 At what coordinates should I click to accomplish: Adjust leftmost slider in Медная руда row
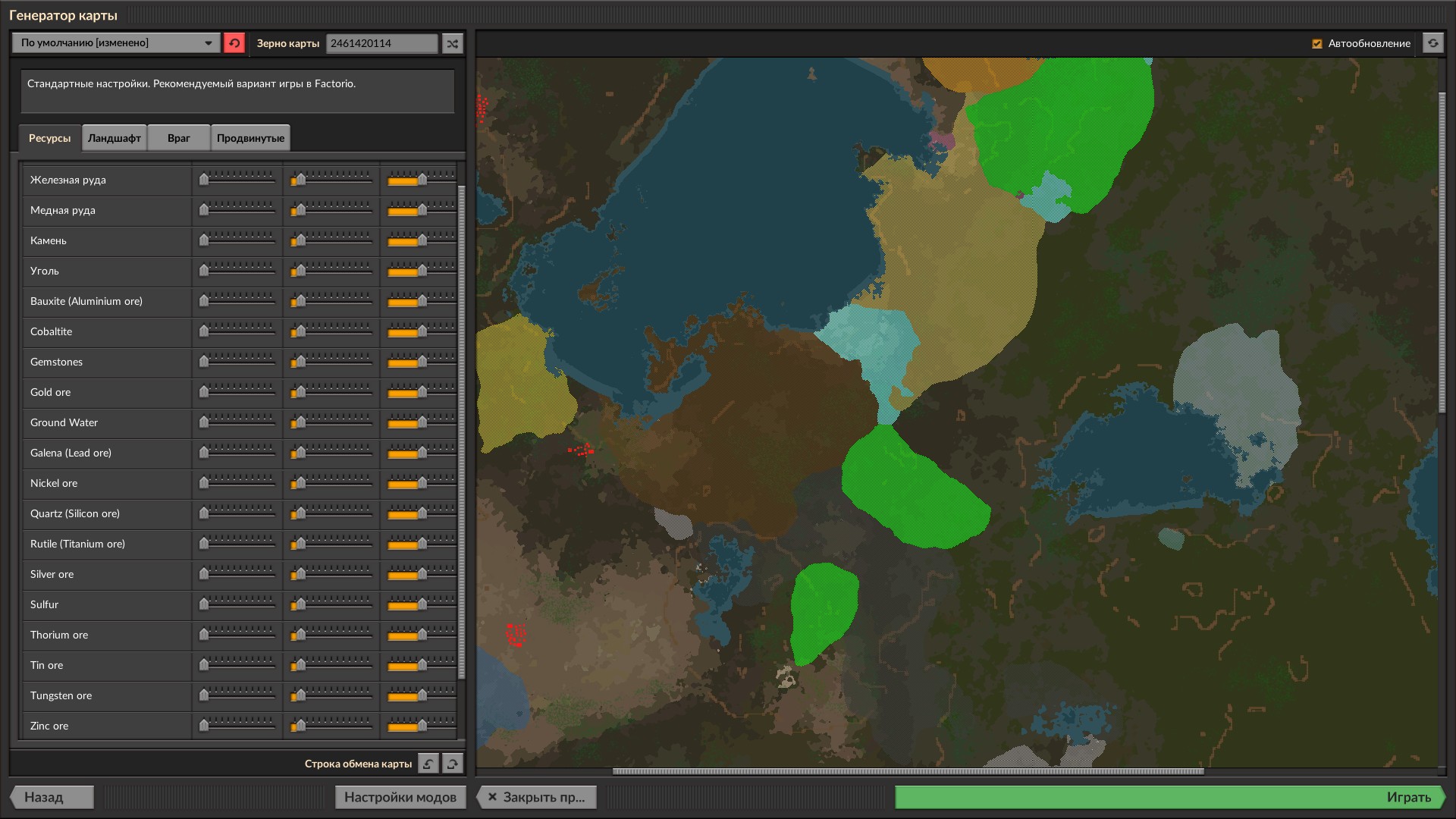point(237,210)
